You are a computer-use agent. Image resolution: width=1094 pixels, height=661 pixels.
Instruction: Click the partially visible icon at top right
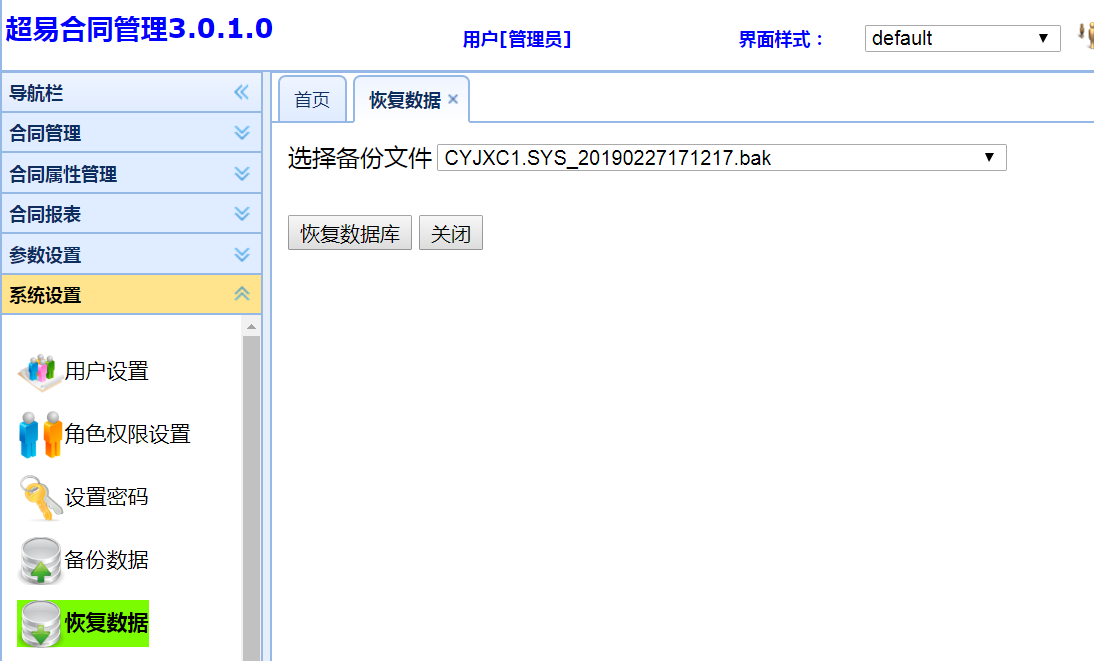pyautogui.click(x=1086, y=36)
